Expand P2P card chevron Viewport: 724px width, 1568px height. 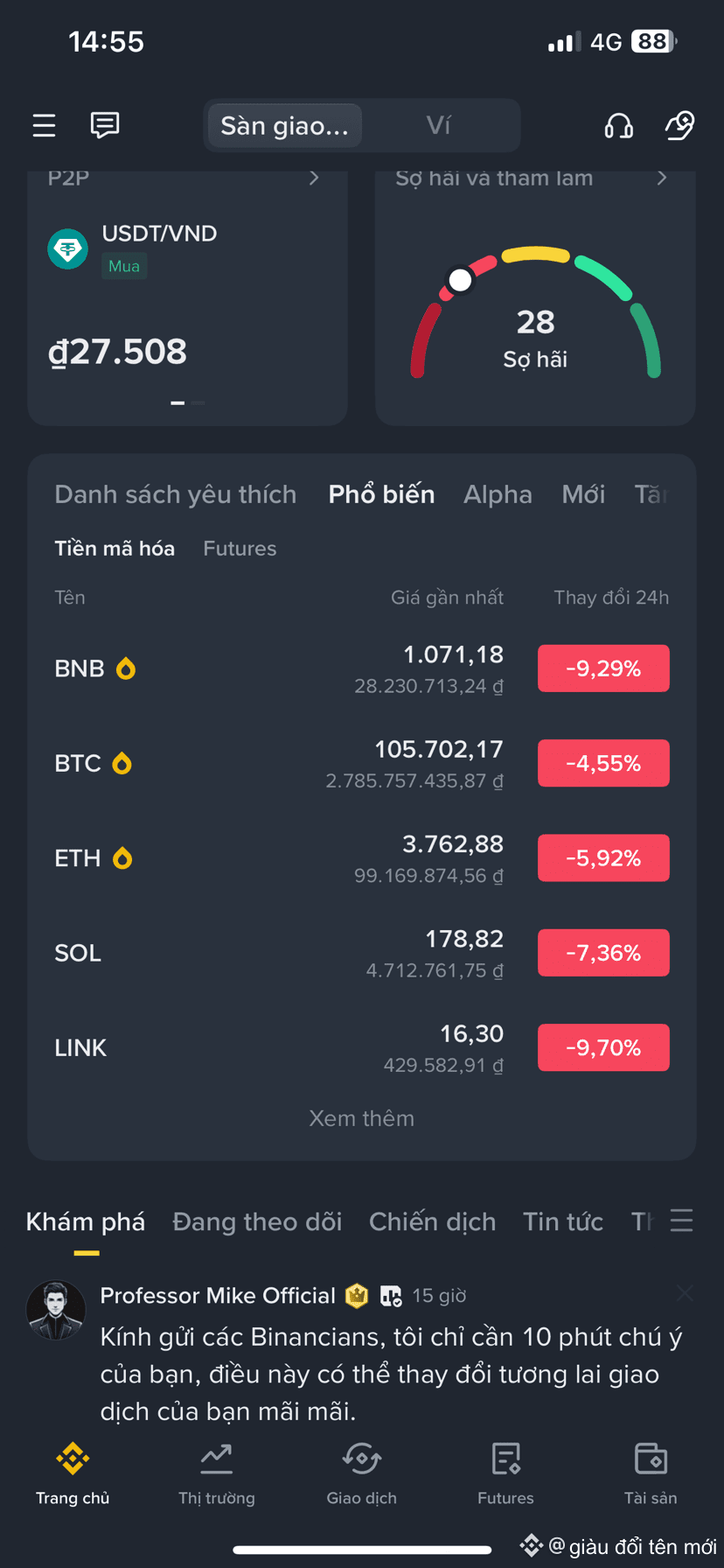click(x=314, y=178)
